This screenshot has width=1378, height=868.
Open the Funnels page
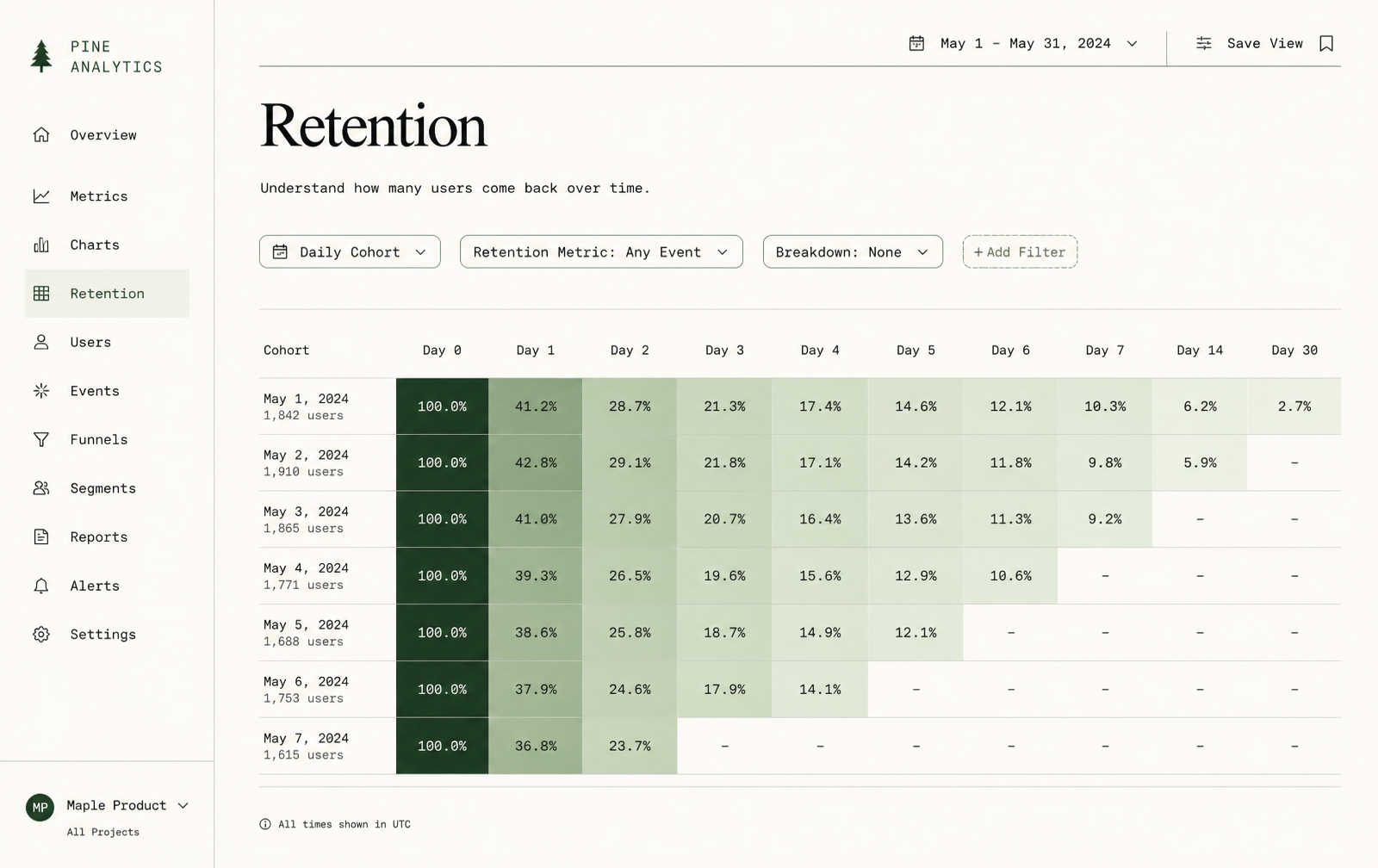[107, 439]
